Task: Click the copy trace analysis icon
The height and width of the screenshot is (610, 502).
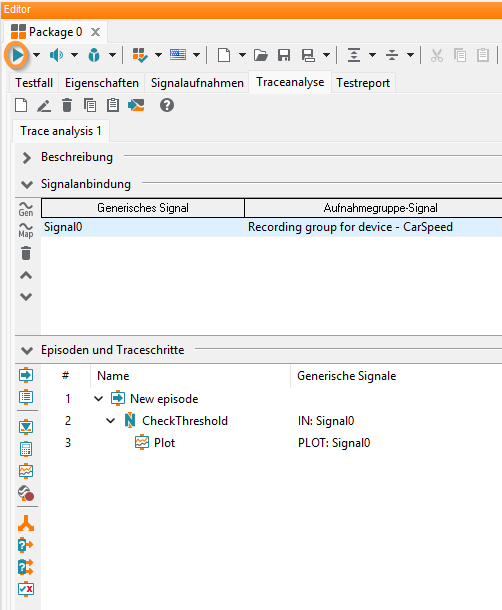Action: (x=90, y=105)
